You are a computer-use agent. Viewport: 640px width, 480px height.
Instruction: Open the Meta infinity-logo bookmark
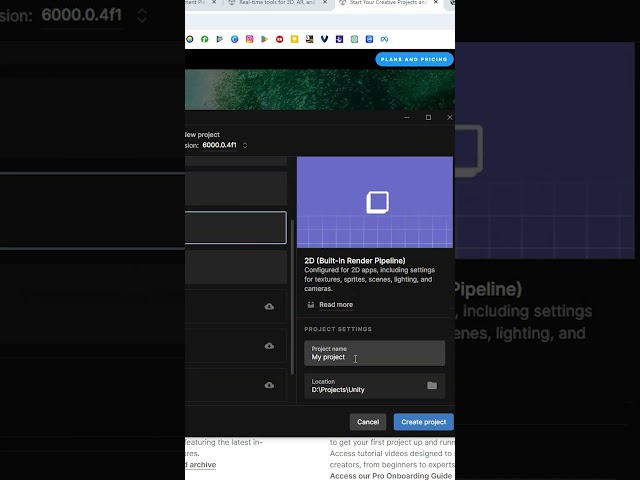(384, 39)
